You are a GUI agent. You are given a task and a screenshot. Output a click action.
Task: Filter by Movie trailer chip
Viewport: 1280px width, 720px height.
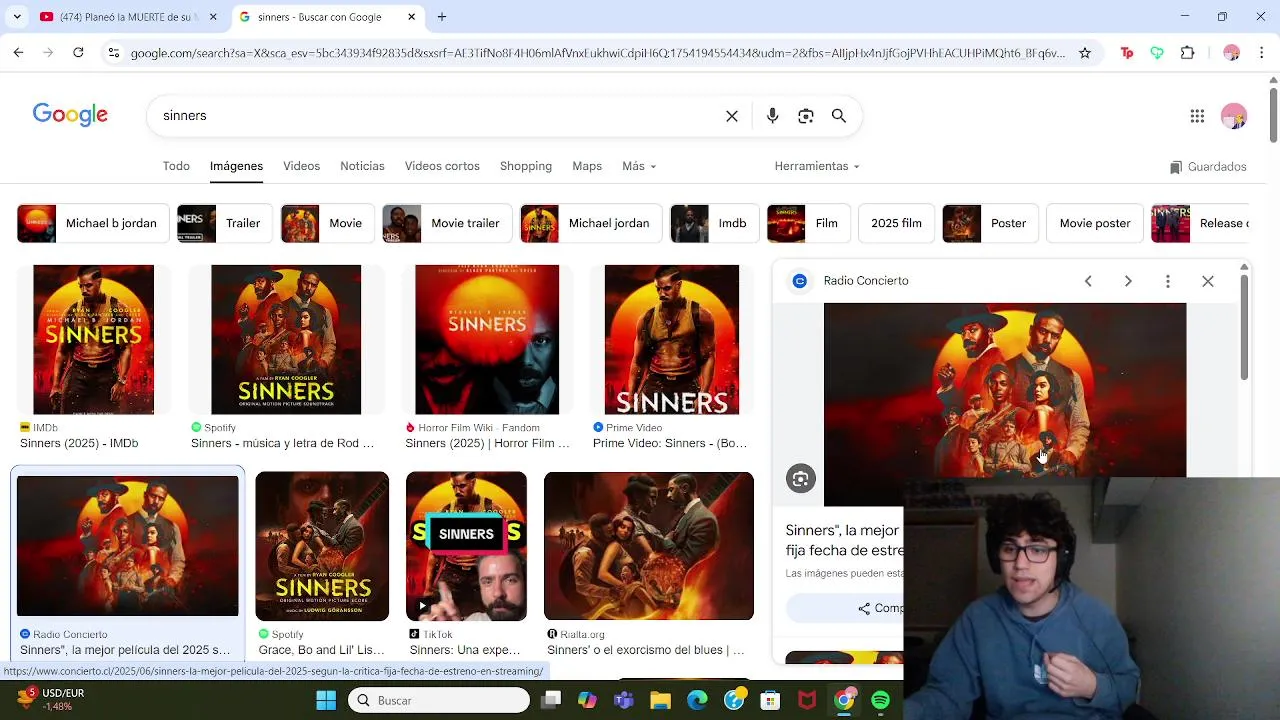pyautogui.click(x=446, y=223)
